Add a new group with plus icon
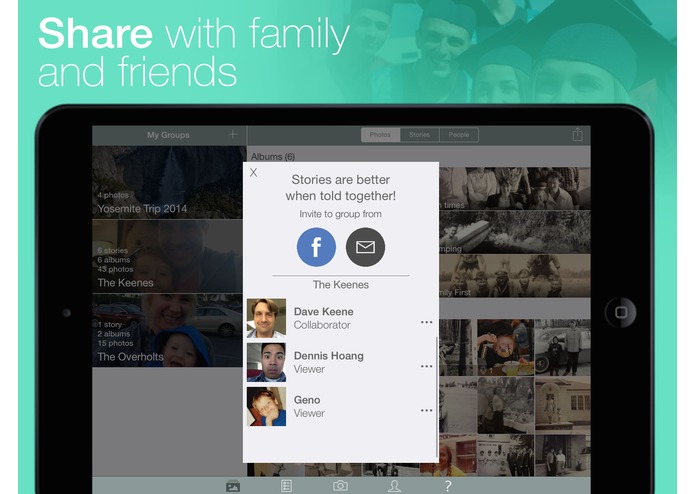Image resolution: width=695 pixels, height=494 pixels. tap(233, 134)
